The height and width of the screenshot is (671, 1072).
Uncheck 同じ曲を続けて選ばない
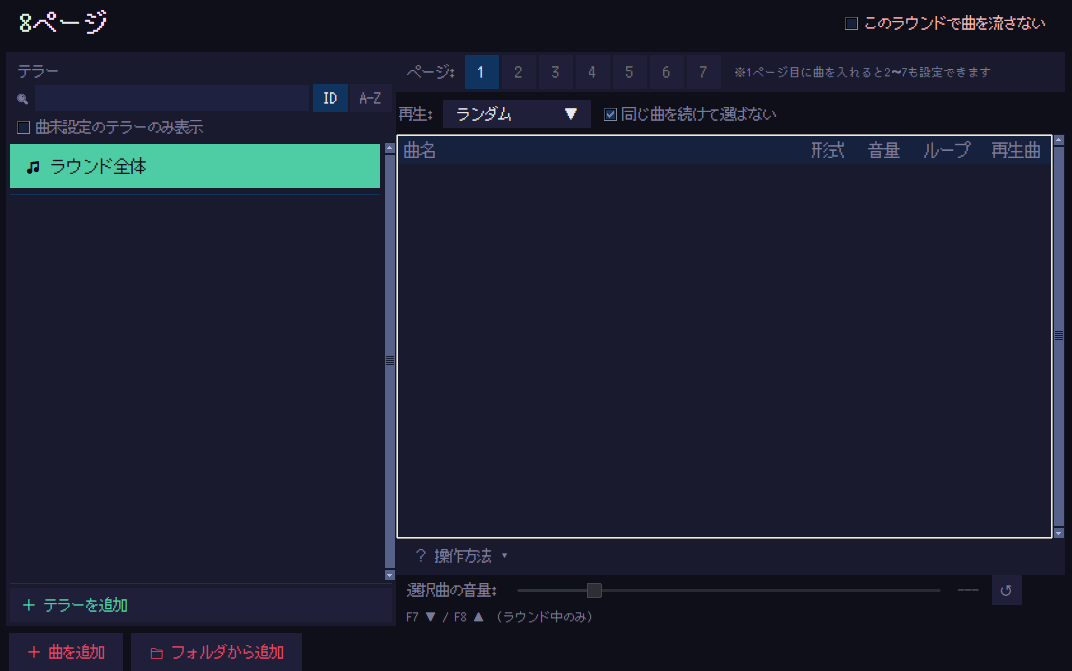611,114
